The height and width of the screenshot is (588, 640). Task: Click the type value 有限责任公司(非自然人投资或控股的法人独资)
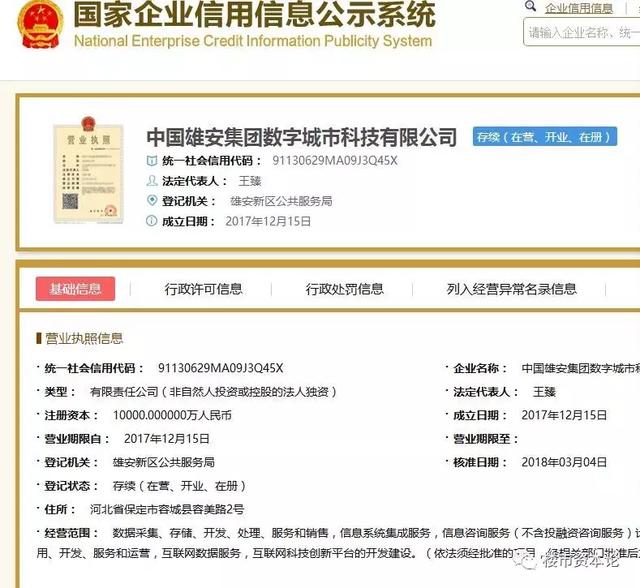[213, 392]
